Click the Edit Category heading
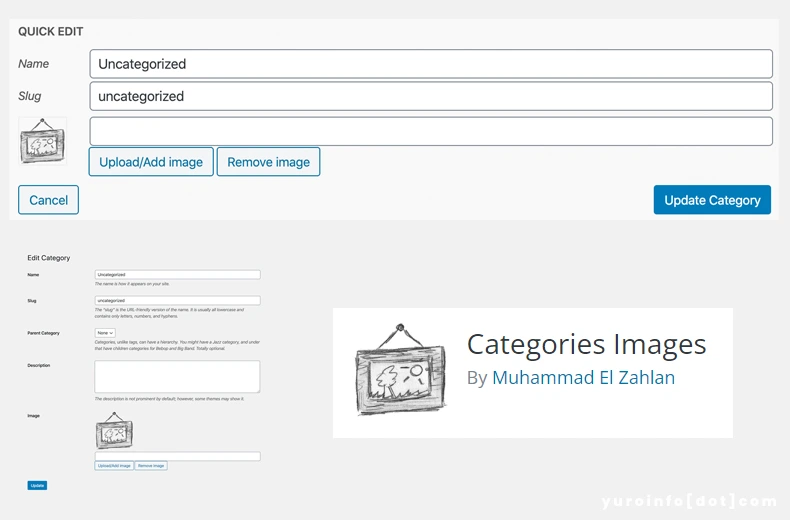Viewport: 790px width, 520px height. coord(48,257)
